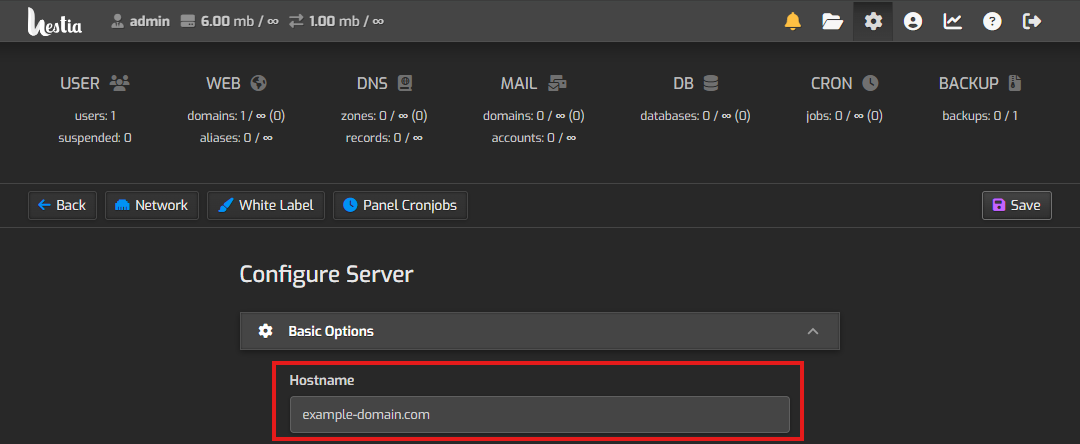Open the file manager folder icon

(832, 21)
